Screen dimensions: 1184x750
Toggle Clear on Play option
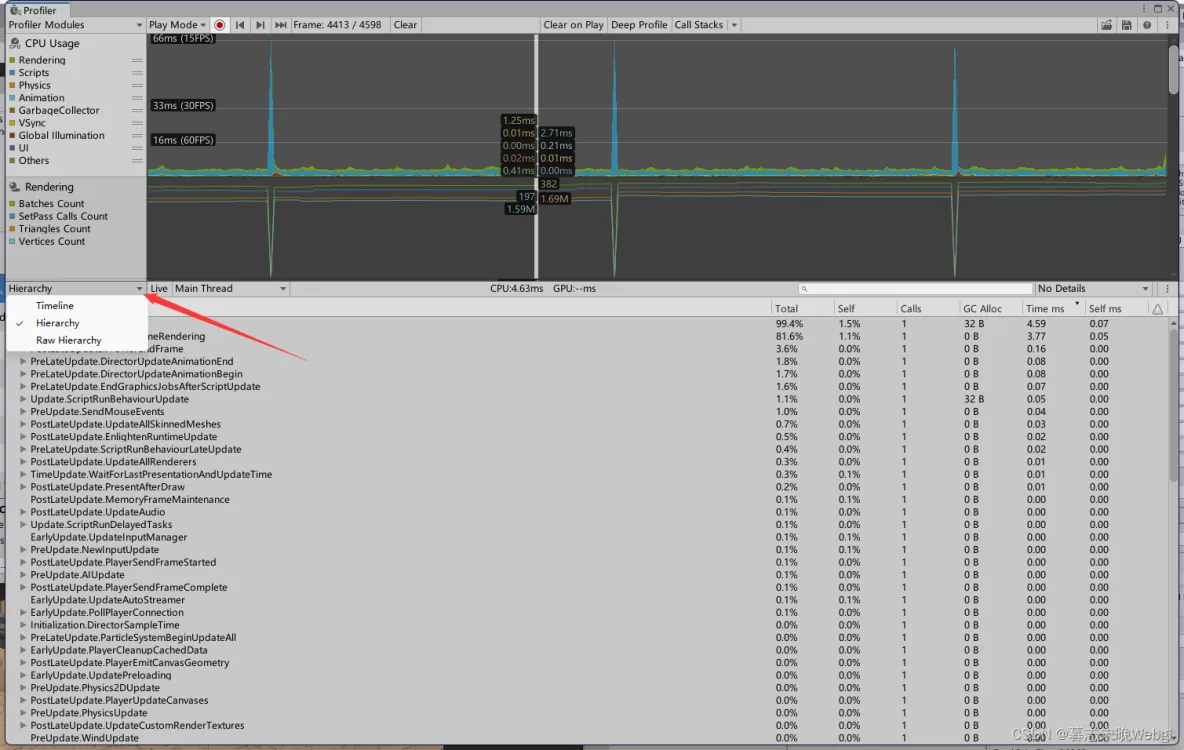[x=573, y=25]
